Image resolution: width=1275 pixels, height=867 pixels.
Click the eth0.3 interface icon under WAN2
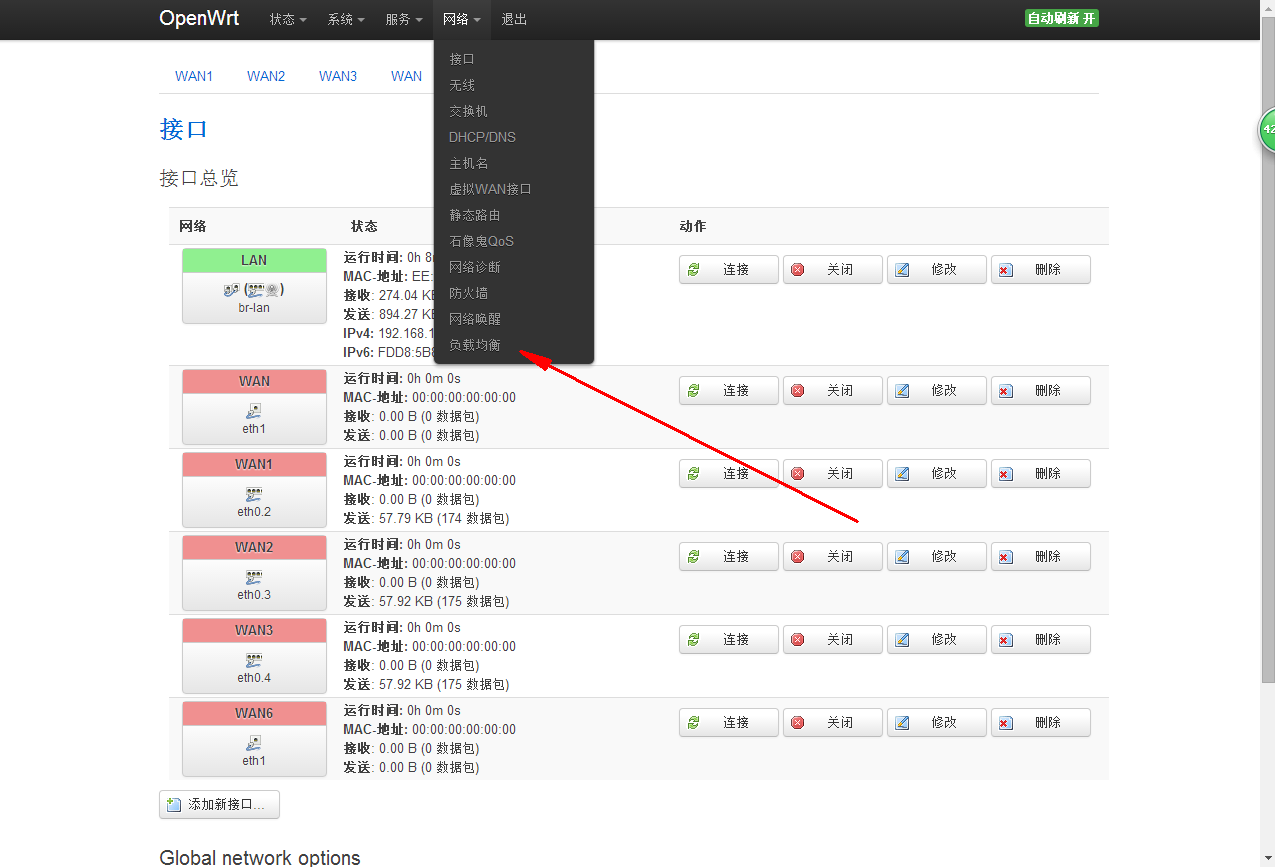coord(254,575)
